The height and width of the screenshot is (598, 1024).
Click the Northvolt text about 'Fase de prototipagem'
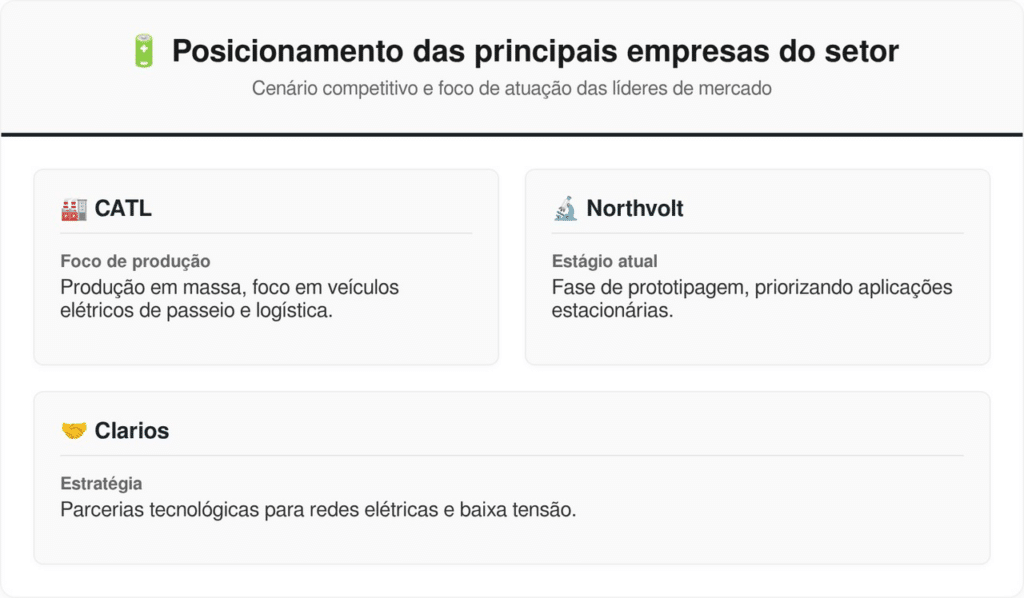coord(751,298)
